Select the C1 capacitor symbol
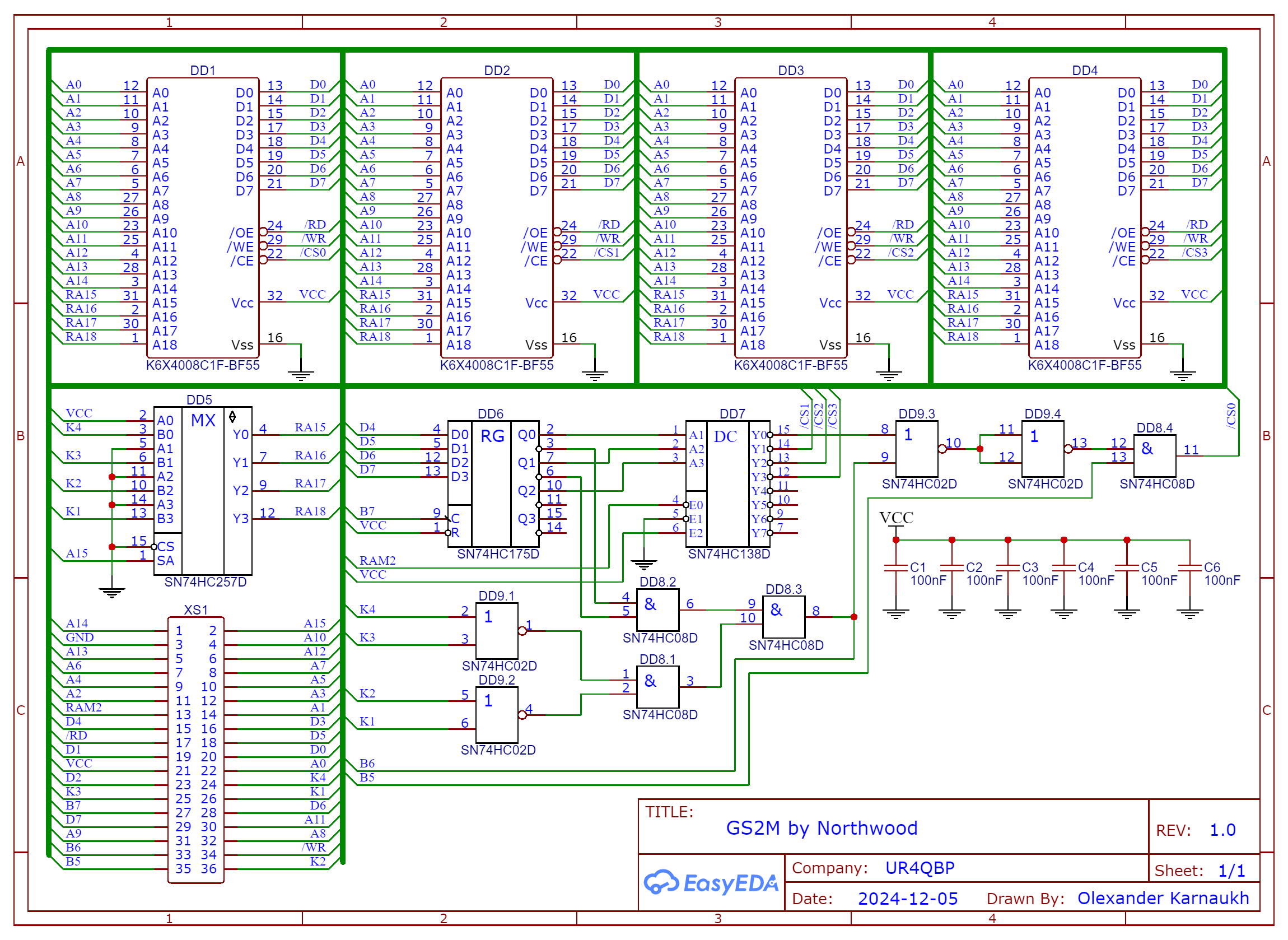The height and width of the screenshot is (940, 1288). coord(896,569)
